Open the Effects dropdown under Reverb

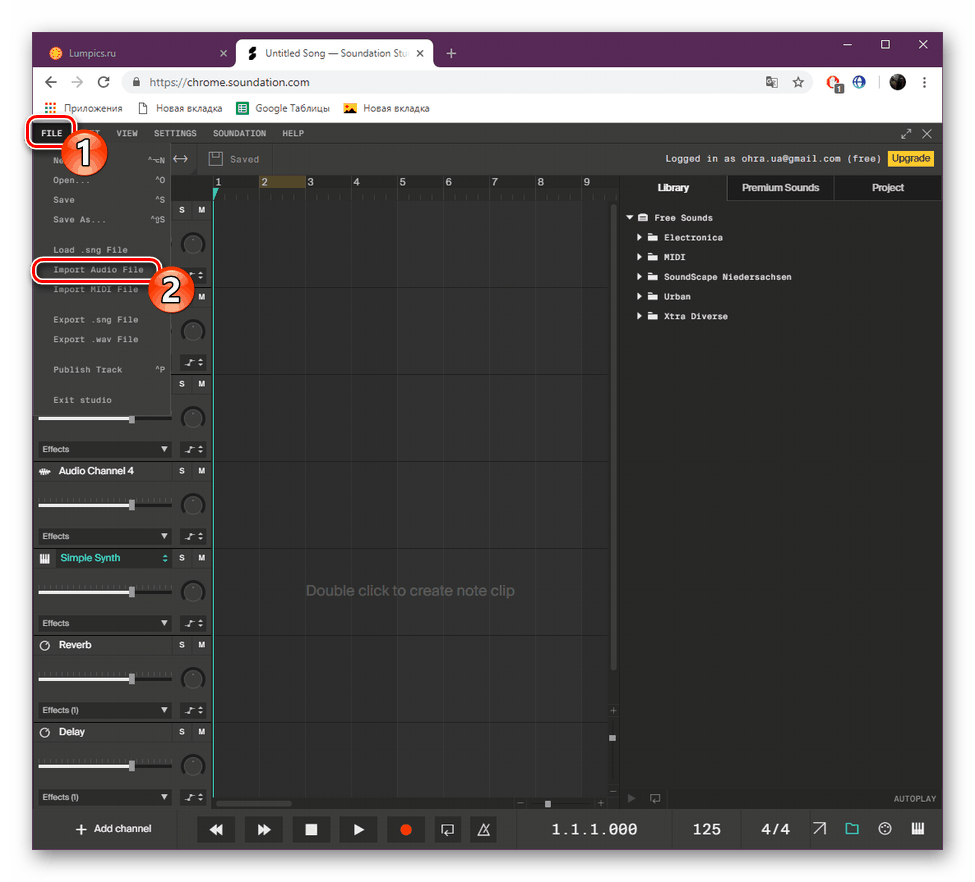pos(104,710)
